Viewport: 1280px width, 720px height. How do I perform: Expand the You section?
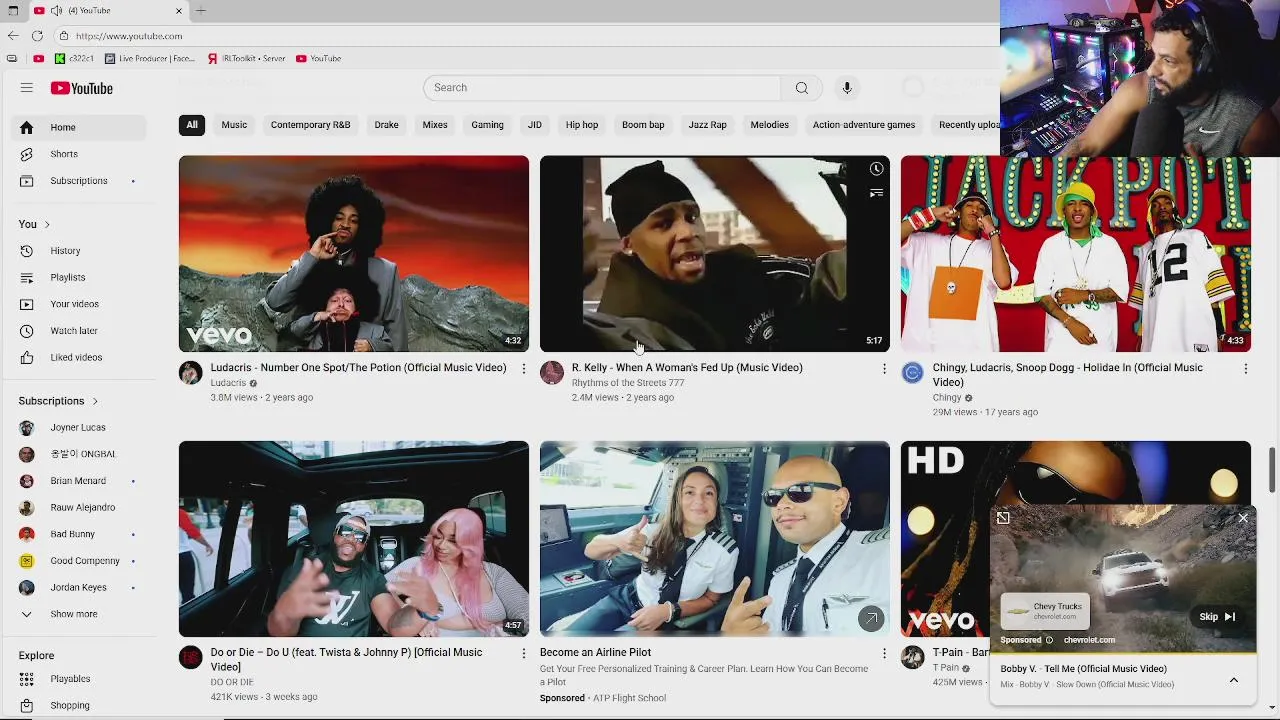pos(34,224)
